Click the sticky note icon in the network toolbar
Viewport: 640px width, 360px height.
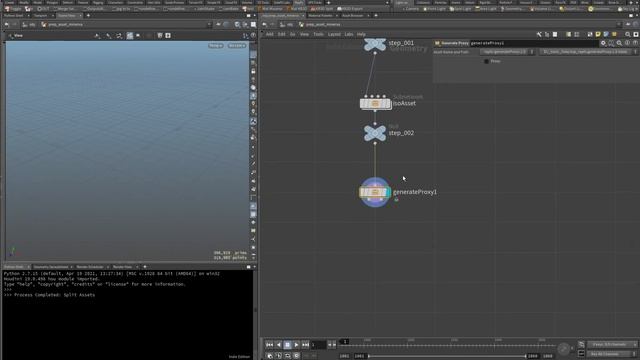[x=598, y=35]
